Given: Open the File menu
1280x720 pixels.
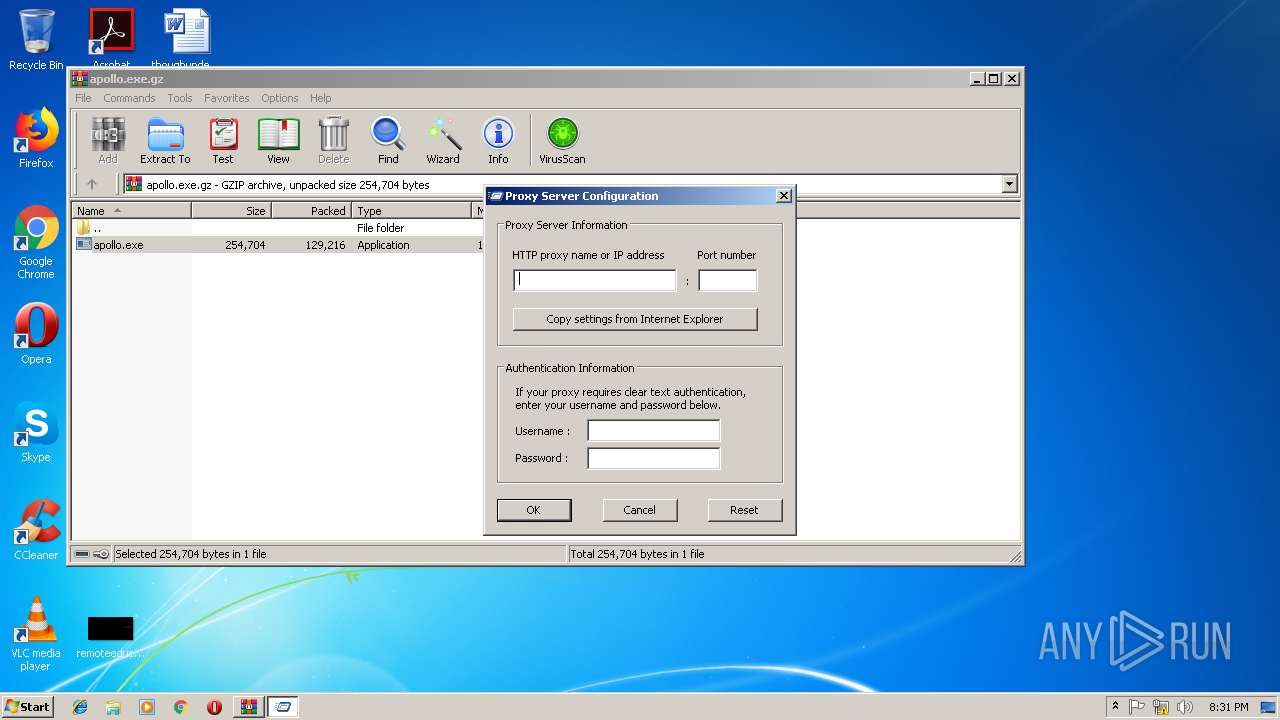Looking at the screenshot, I should [x=83, y=98].
